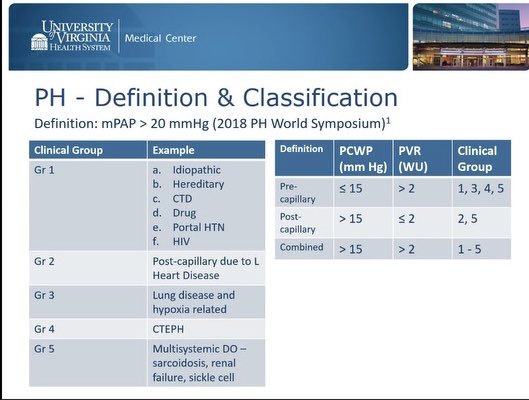Click the Combined row label
Viewport: 529px width, 400px height.
click(301, 247)
